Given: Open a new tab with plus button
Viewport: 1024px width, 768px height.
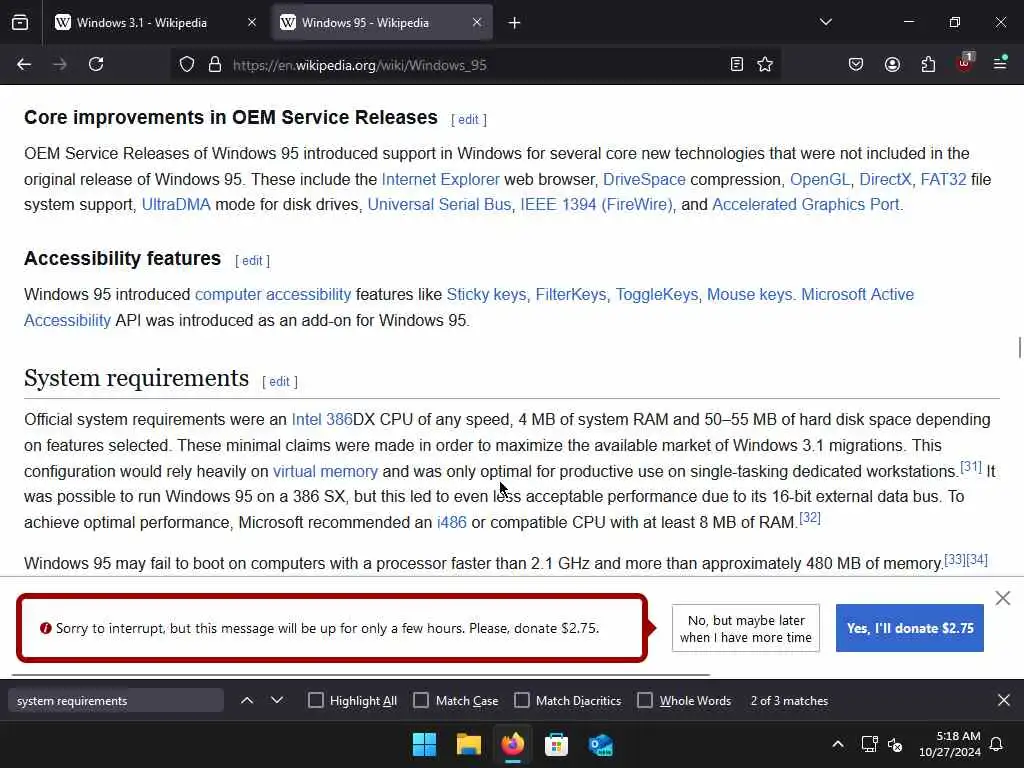Looking at the screenshot, I should tap(515, 23).
